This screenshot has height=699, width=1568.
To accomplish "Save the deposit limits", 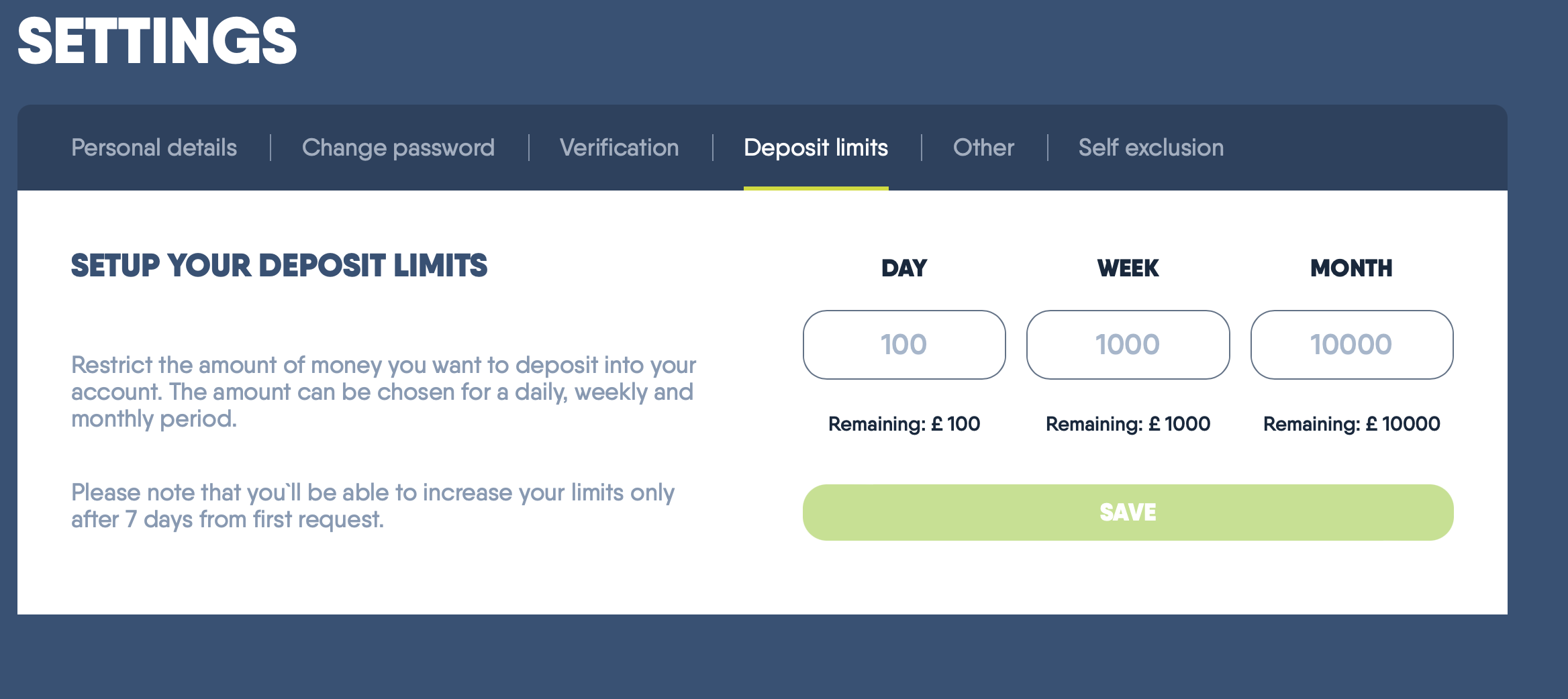I will point(1128,513).
